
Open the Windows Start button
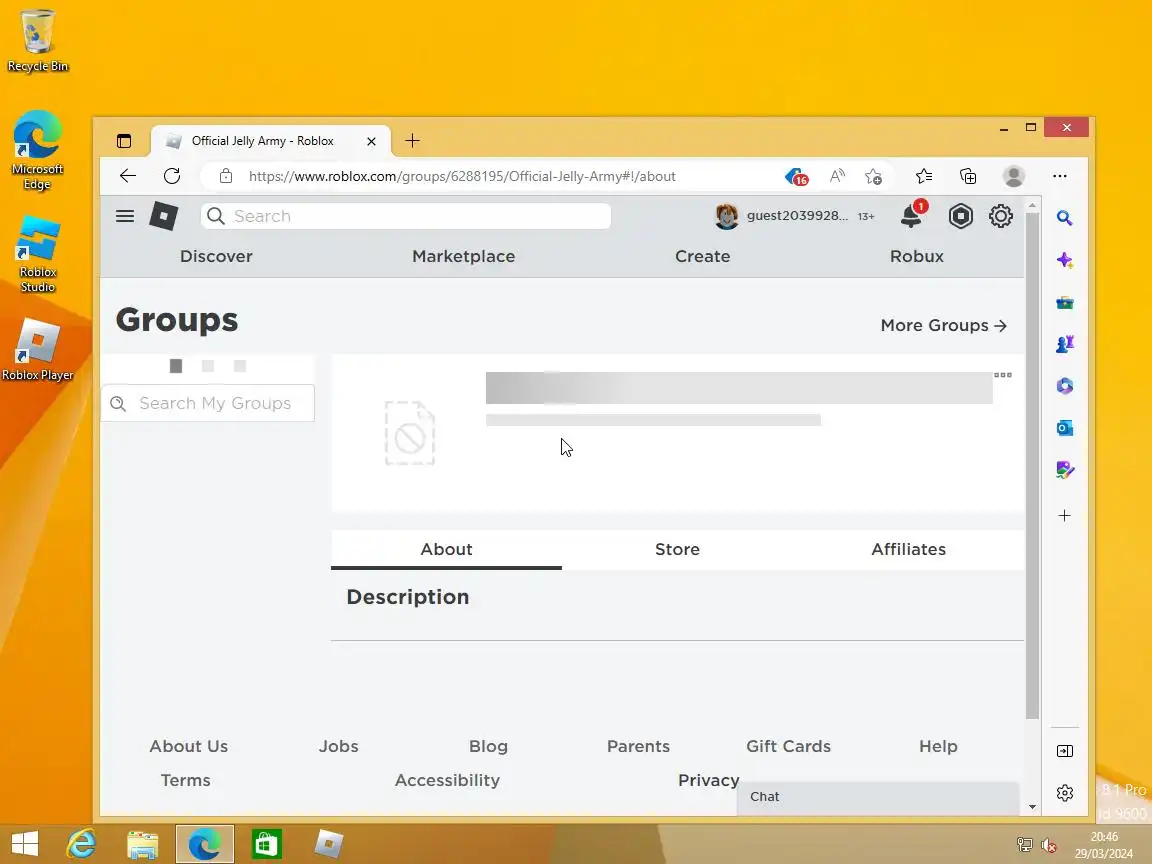pyautogui.click(x=25, y=844)
